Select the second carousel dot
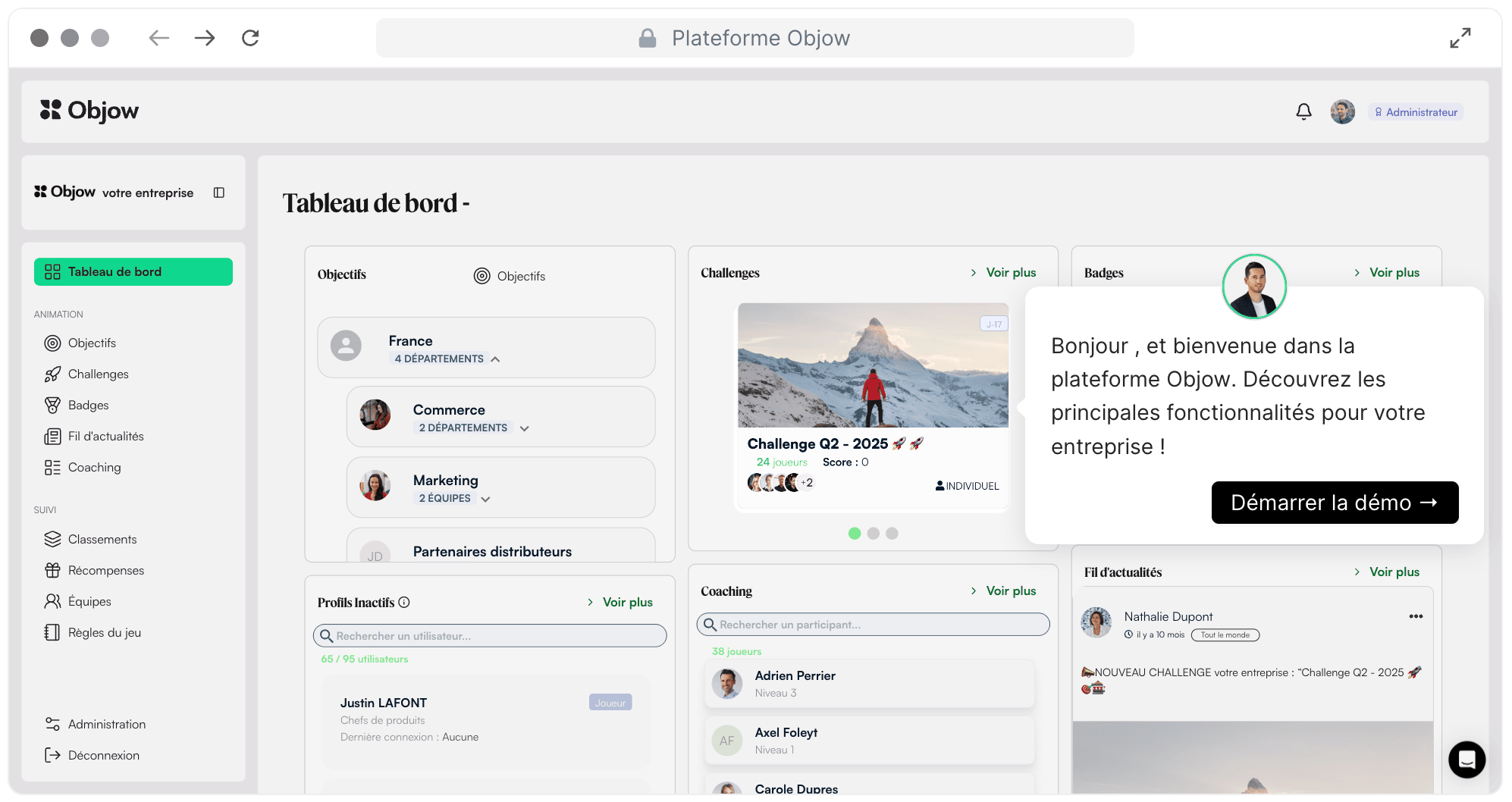 point(874,533)
